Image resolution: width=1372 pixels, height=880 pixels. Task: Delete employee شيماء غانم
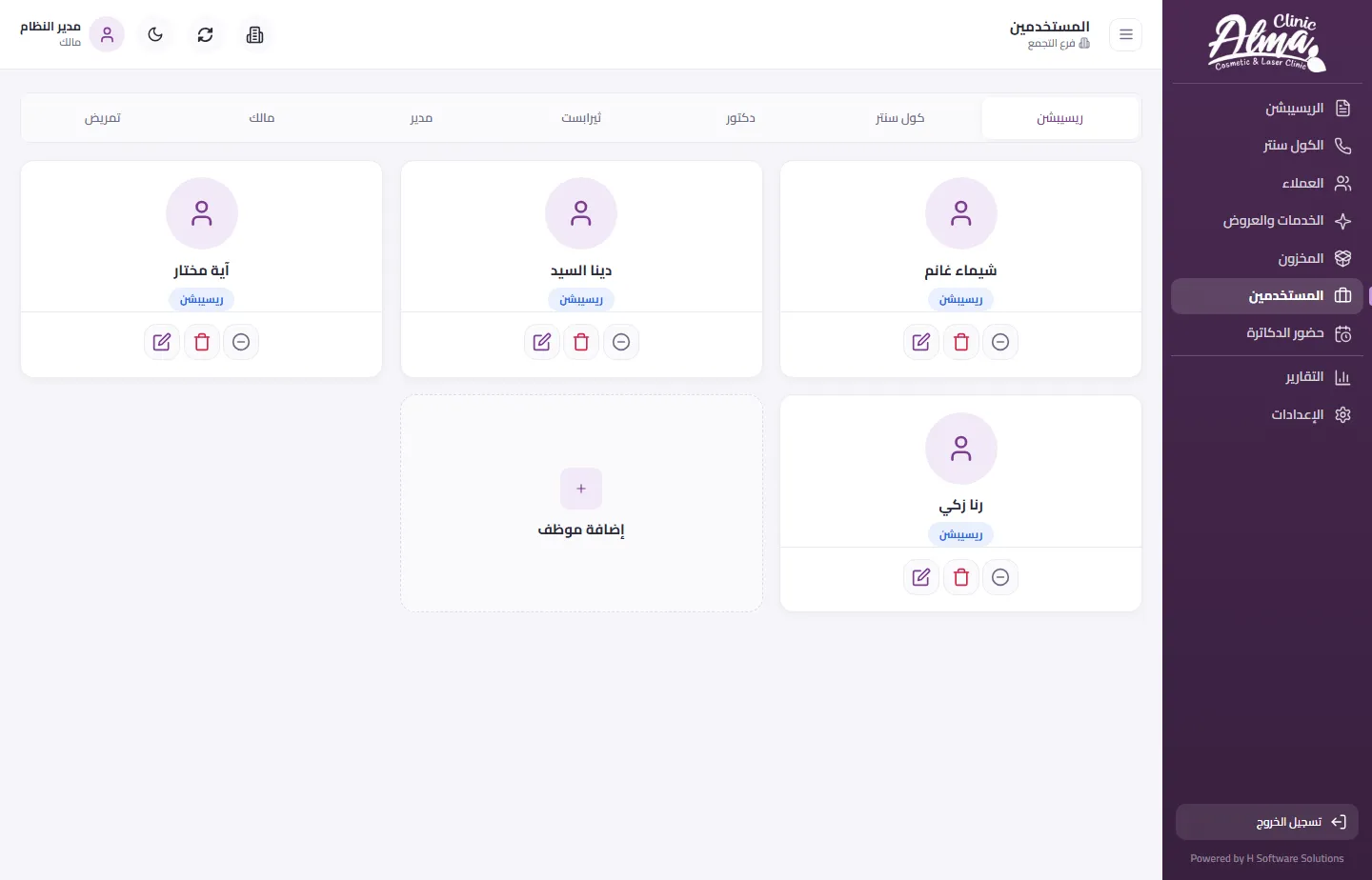click(961, 342)
